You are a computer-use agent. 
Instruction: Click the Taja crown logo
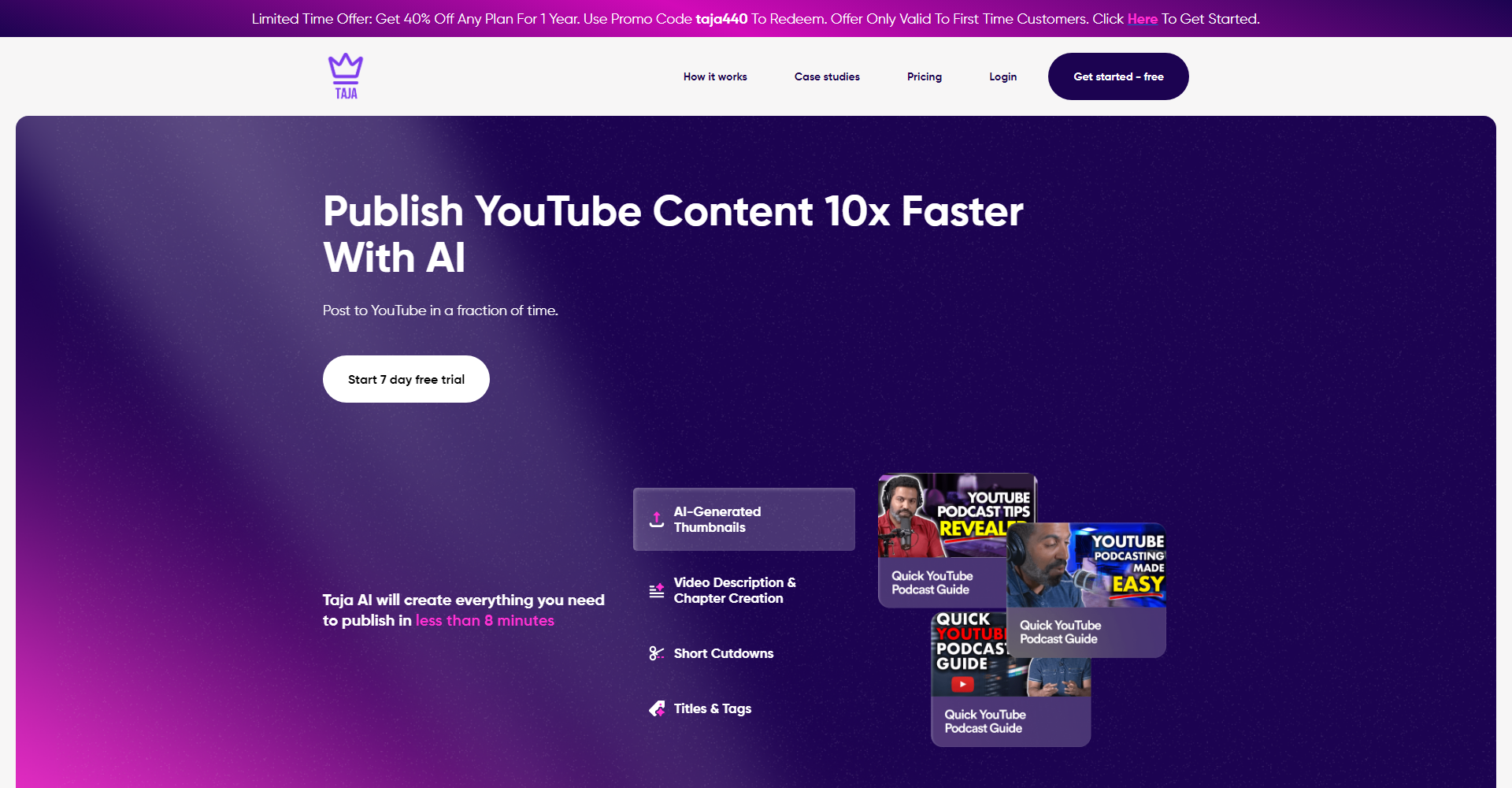point(345,75)
